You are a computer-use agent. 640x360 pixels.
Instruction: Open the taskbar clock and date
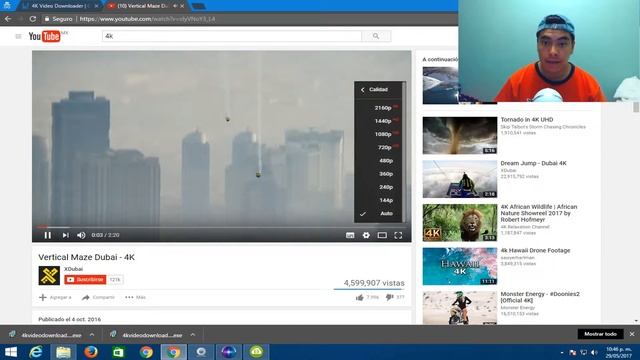[x=619, y=352]
